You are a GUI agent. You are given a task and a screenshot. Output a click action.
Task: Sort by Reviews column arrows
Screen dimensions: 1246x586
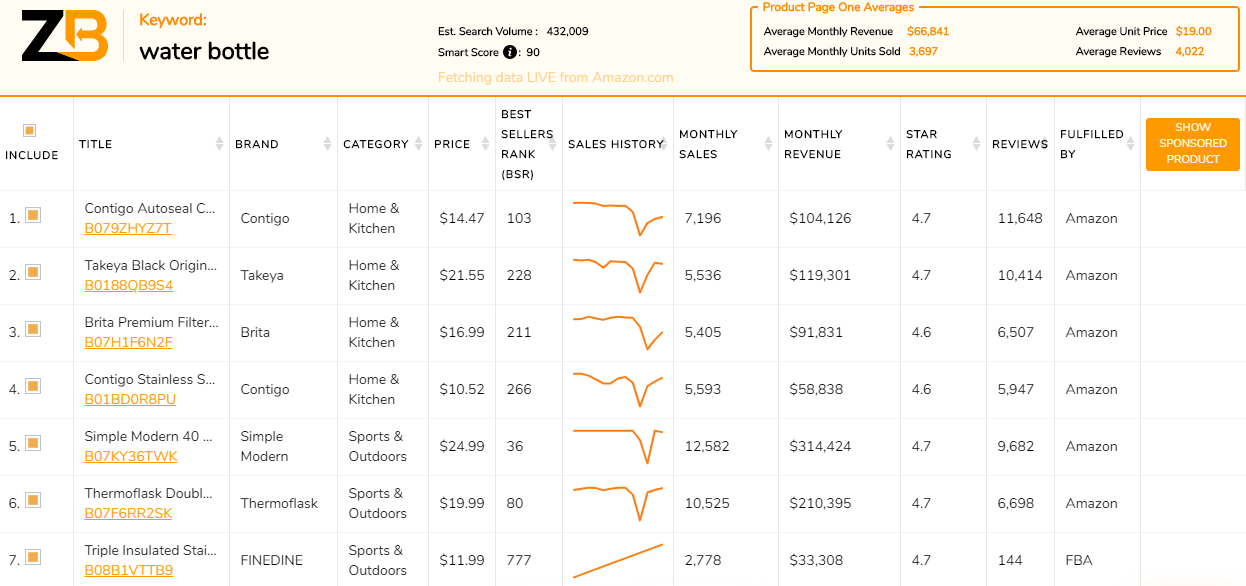tap(1046, 144)
